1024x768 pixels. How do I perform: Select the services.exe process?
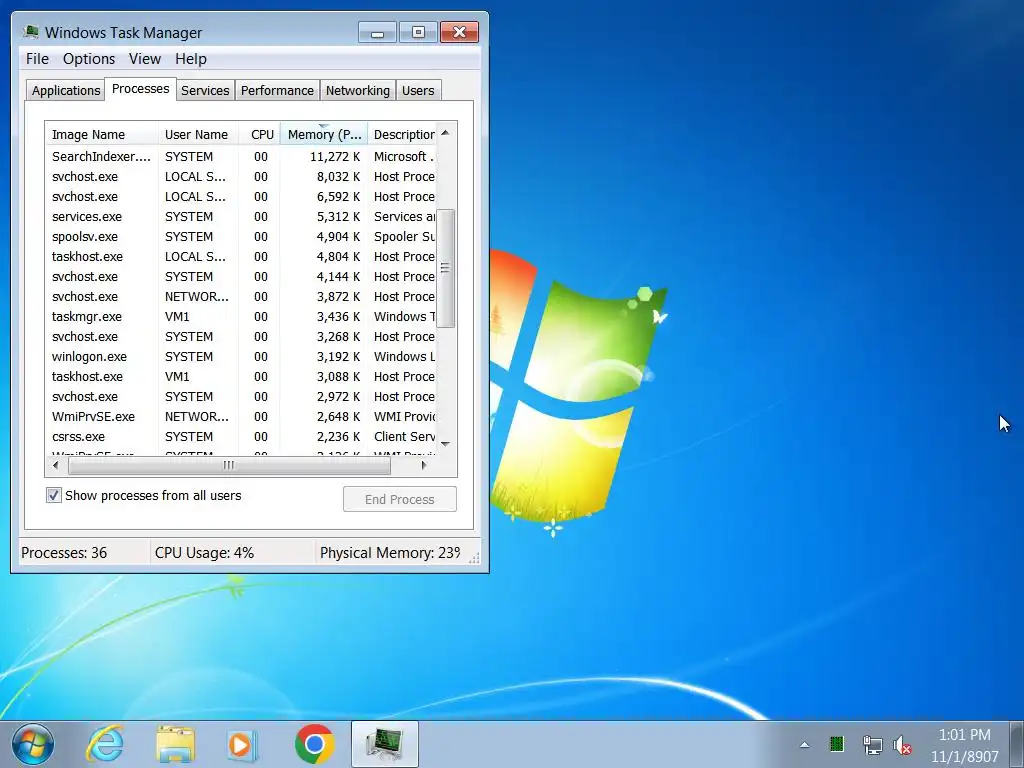[x=240, y=217]
